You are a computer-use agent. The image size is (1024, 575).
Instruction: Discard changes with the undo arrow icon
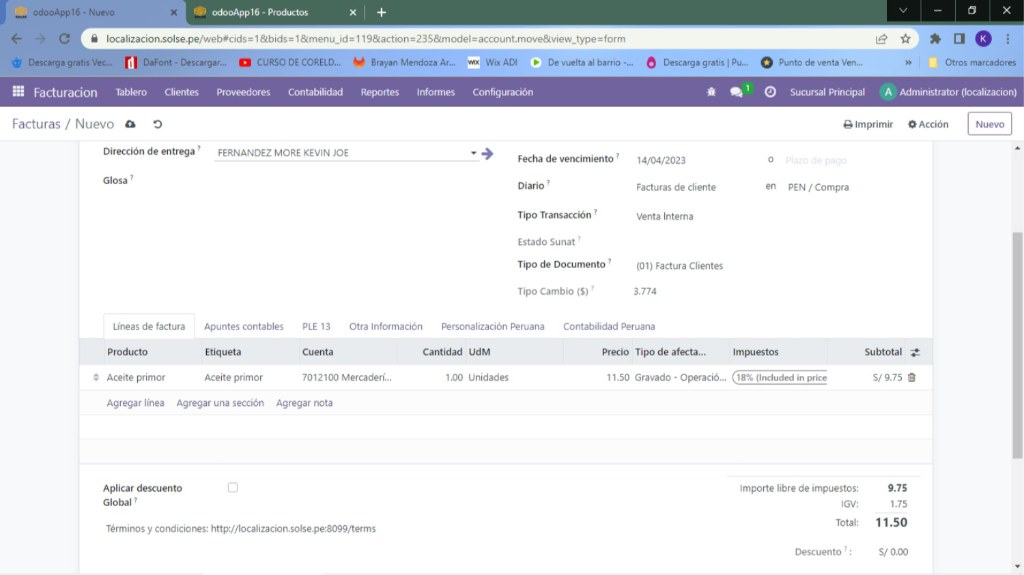[x=157, y=124]
